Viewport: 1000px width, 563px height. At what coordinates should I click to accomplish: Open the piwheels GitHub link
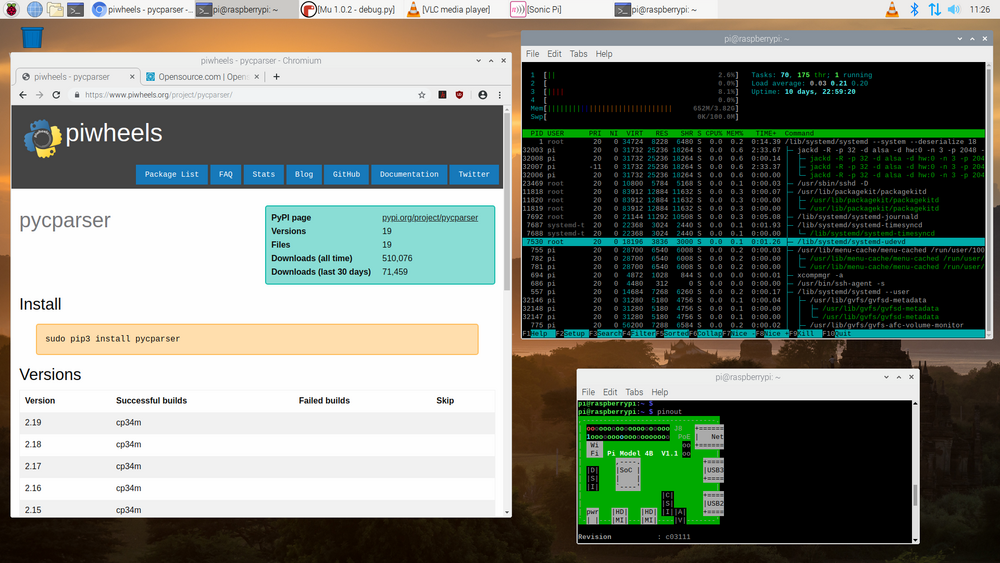(346, 174)
